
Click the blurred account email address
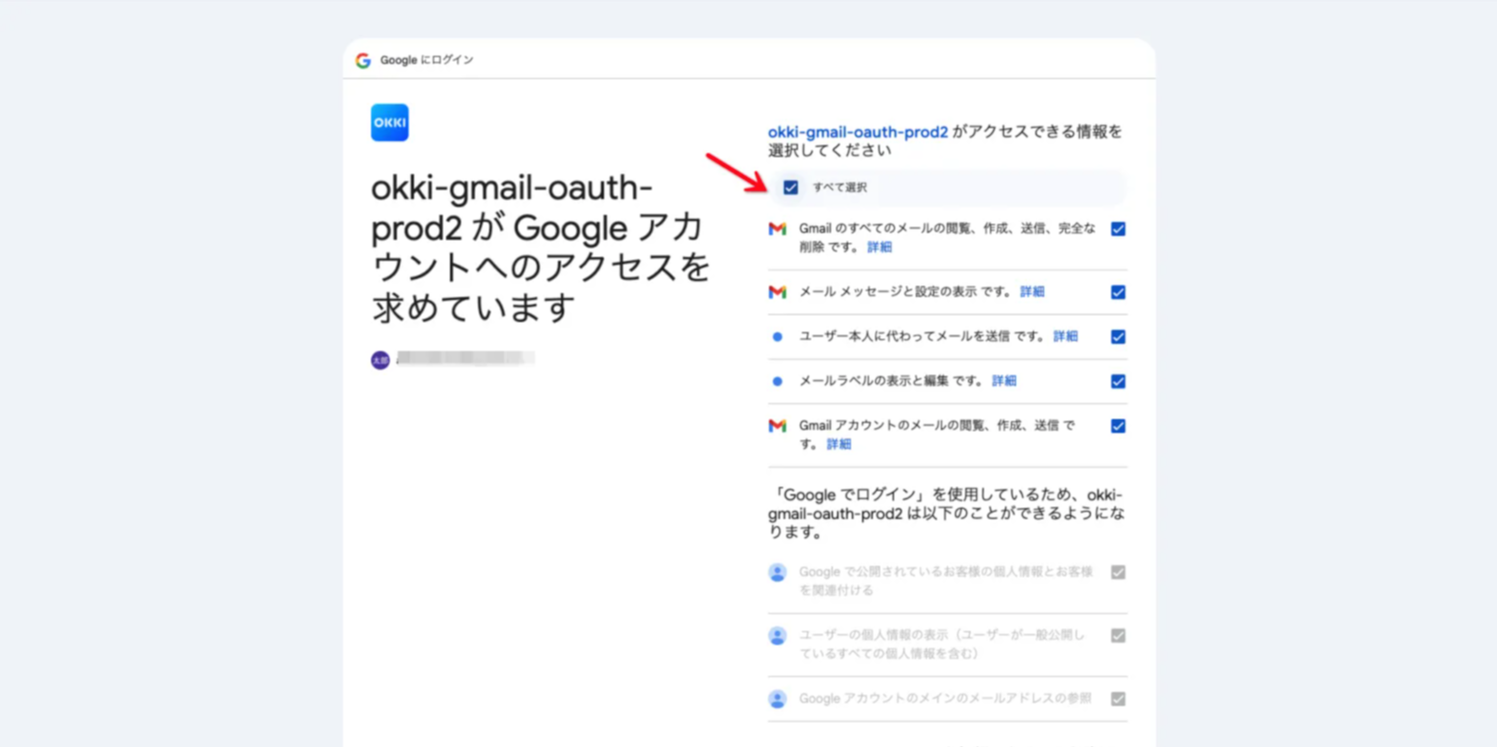tap(465, 358)
